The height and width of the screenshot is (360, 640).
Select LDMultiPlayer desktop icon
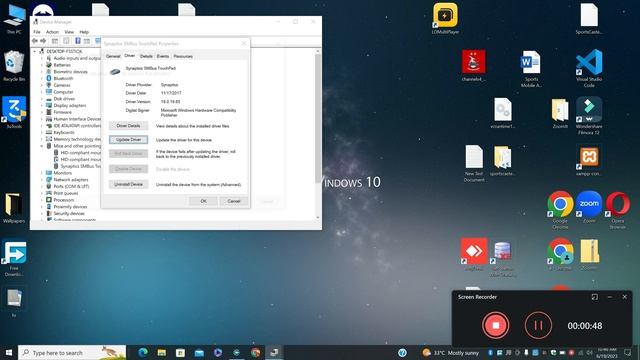(445, 18)
